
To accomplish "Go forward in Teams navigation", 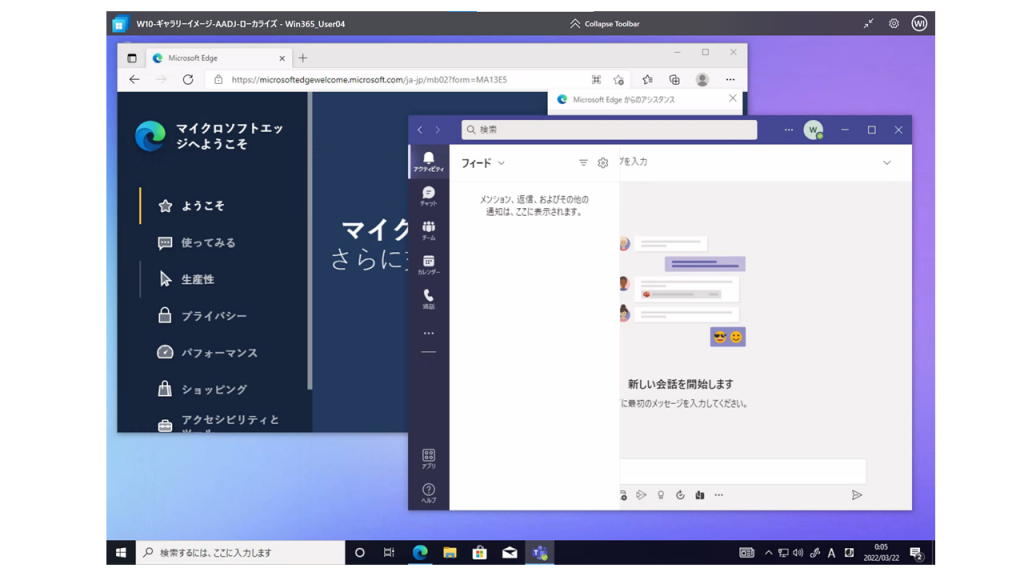I will 438,130.
